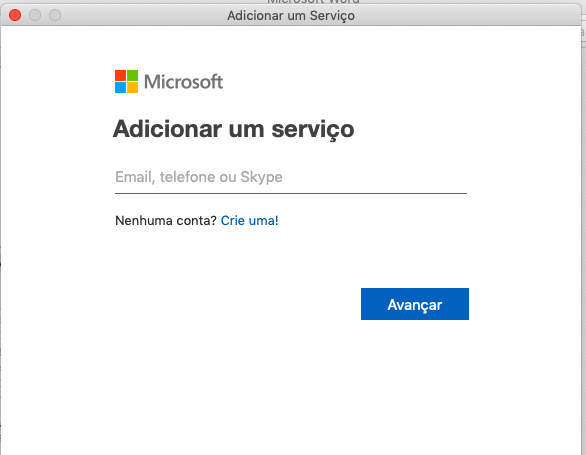
Task: Focus the Email, telefone ou Skype field
Action: pos(291,177)
